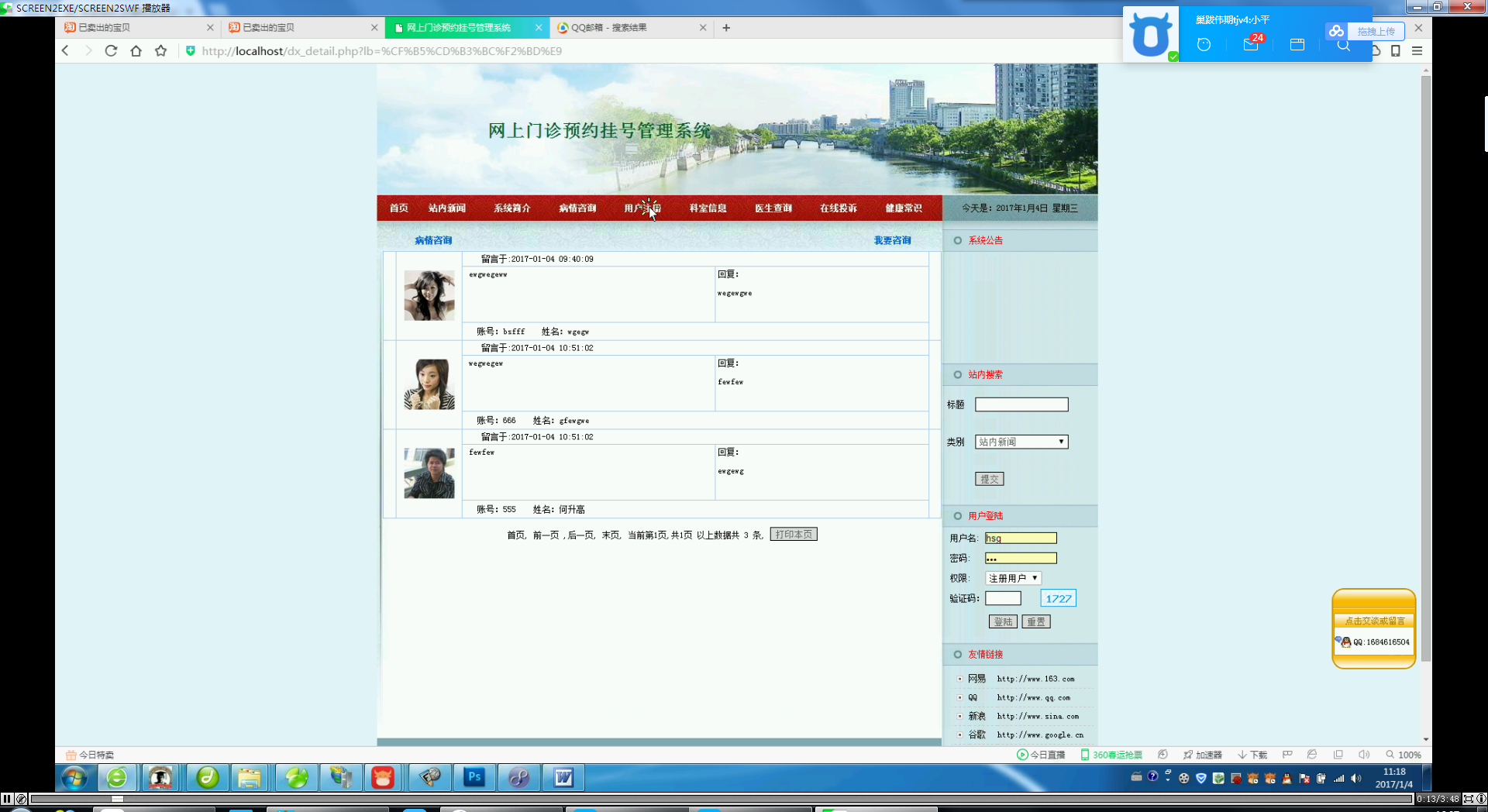Open the browser home page icon

(x=136, y=50)
